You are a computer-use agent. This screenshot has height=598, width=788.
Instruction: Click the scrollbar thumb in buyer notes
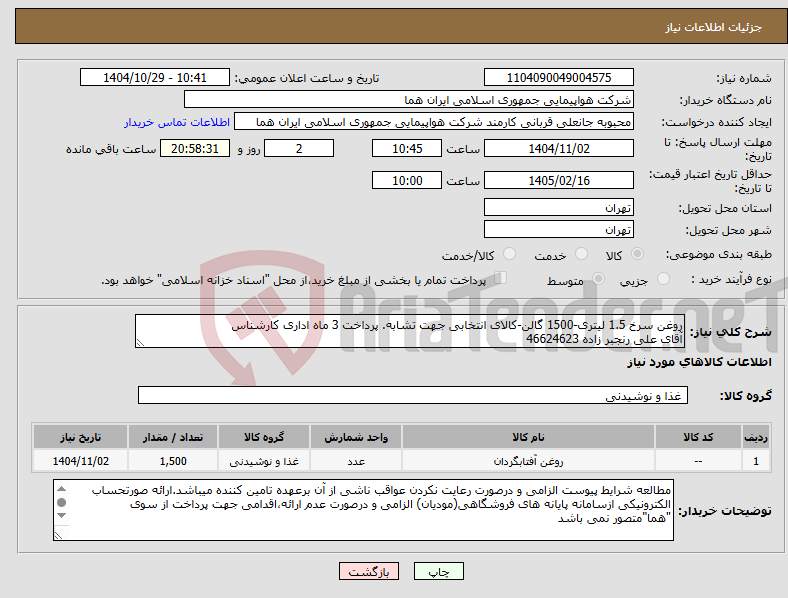[x=61, y=502]
